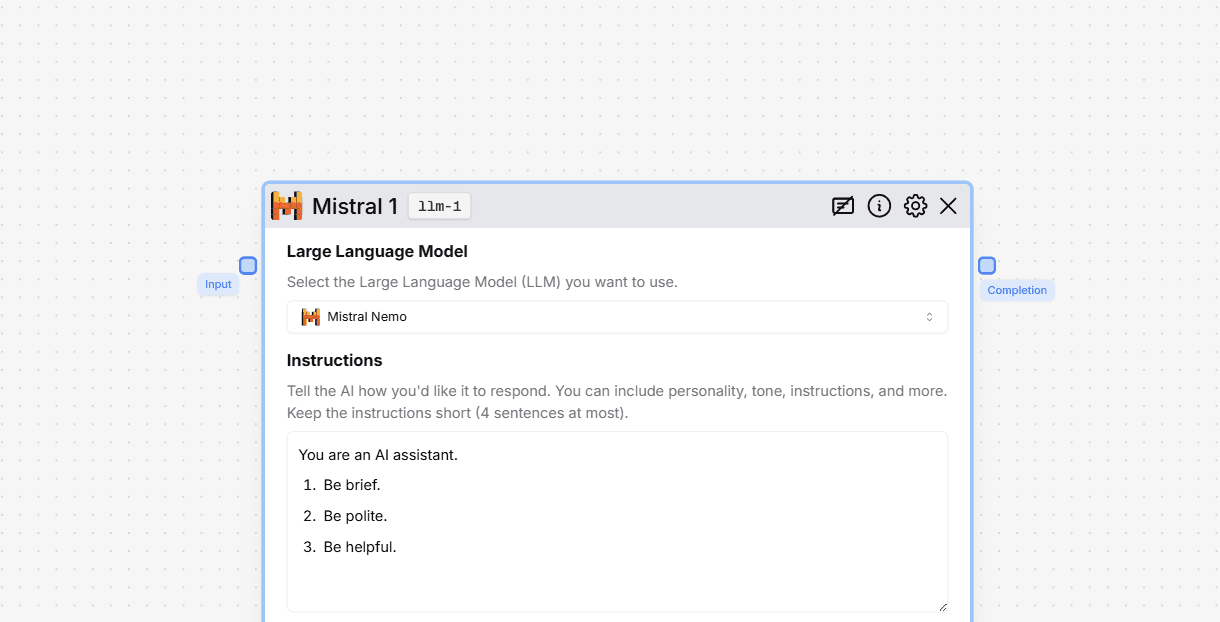The width and height of the screenshot is (1220, 622).
Task: Click the 'Be helpful.' list item
Action: tap(360, 547)
